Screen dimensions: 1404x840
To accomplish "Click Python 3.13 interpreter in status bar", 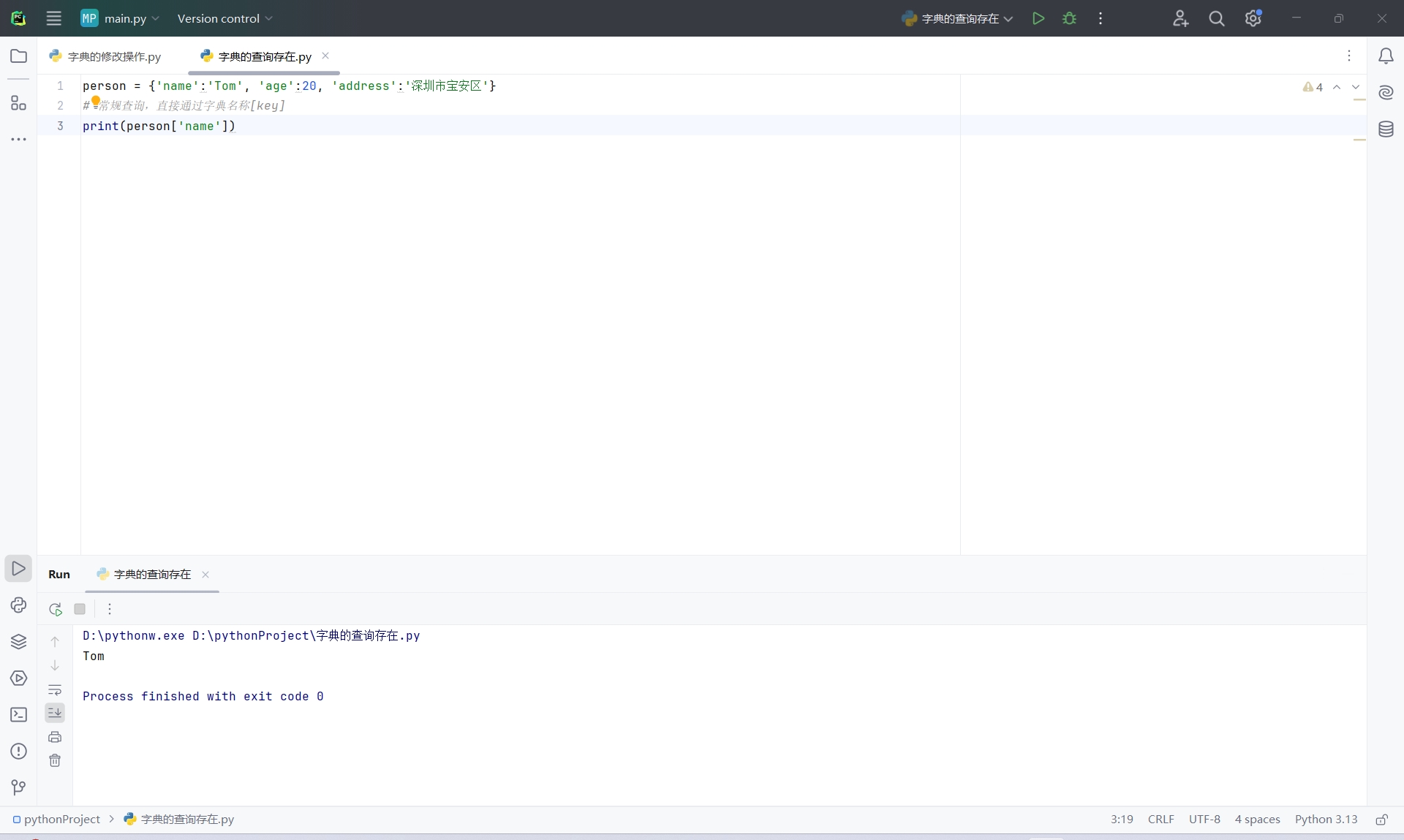I will click(1326, 820).
